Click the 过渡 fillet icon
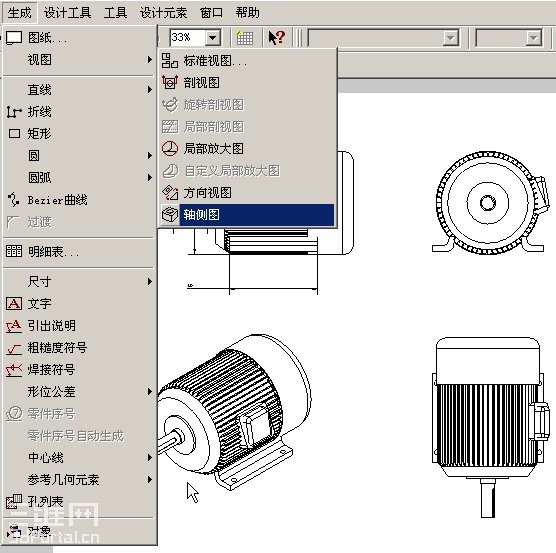Screen dimensions: 556x553 coord(13,222)
